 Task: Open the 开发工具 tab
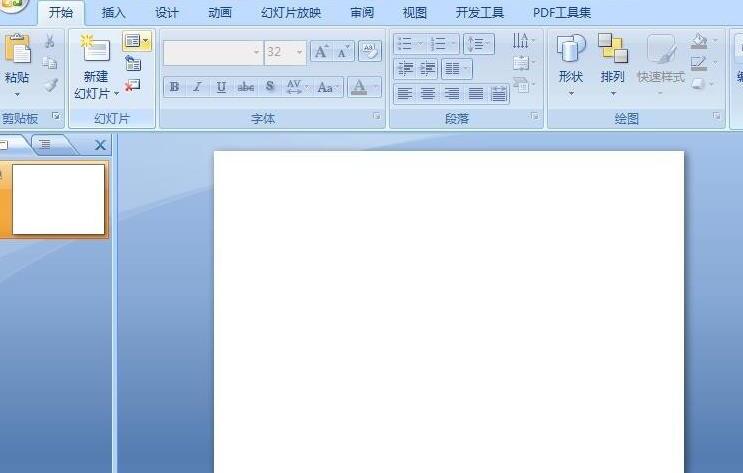click(x=480, y=13)
